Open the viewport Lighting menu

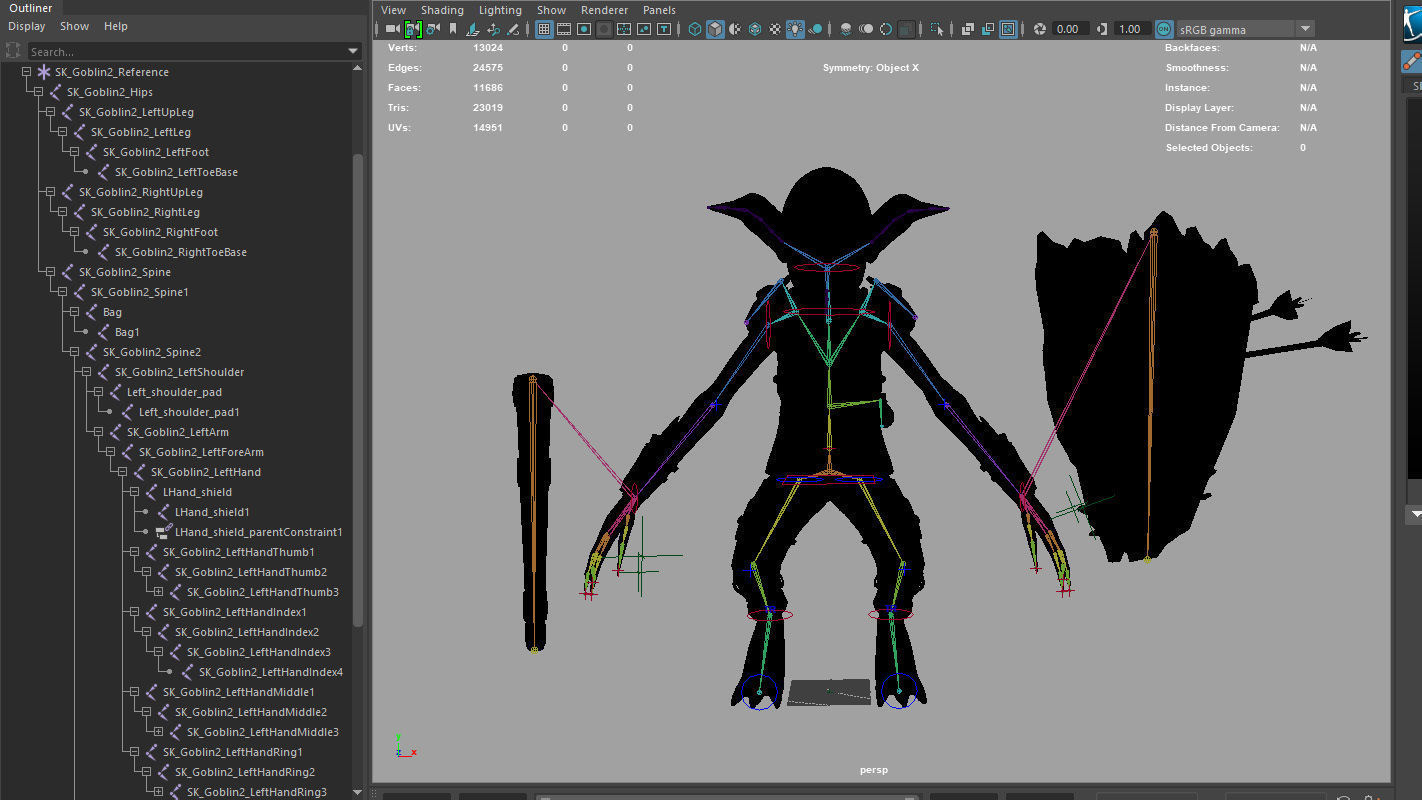click(x=500, y=10)
